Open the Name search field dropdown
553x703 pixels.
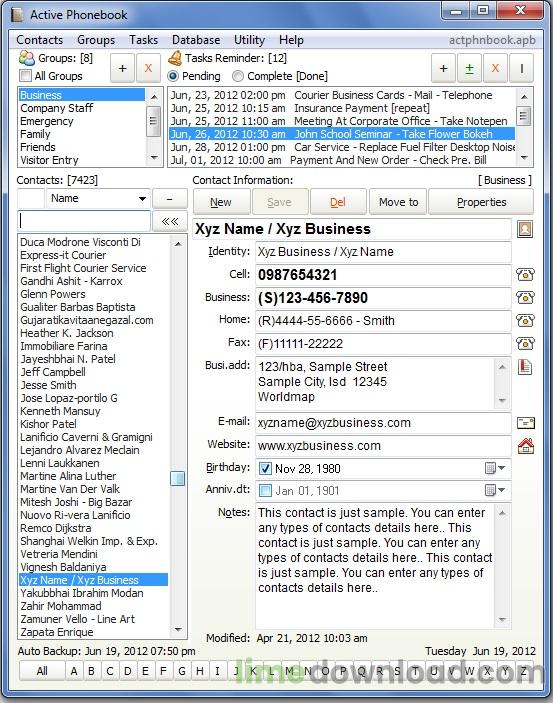click(x=142, y=199)
